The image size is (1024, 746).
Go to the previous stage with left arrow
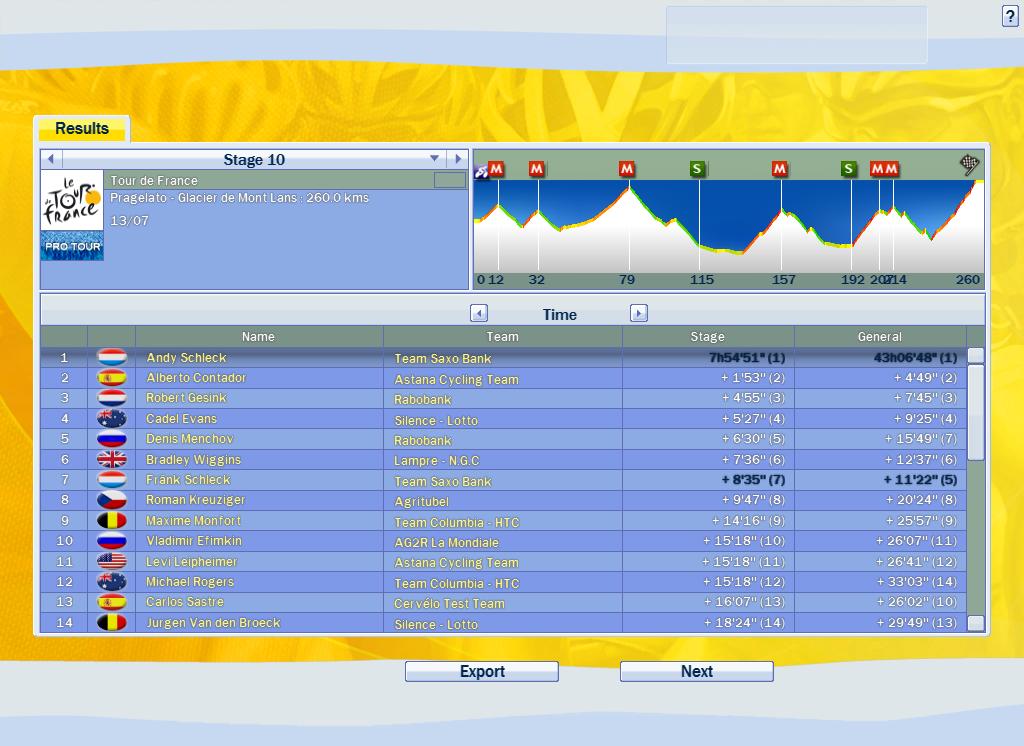(51, 159)
